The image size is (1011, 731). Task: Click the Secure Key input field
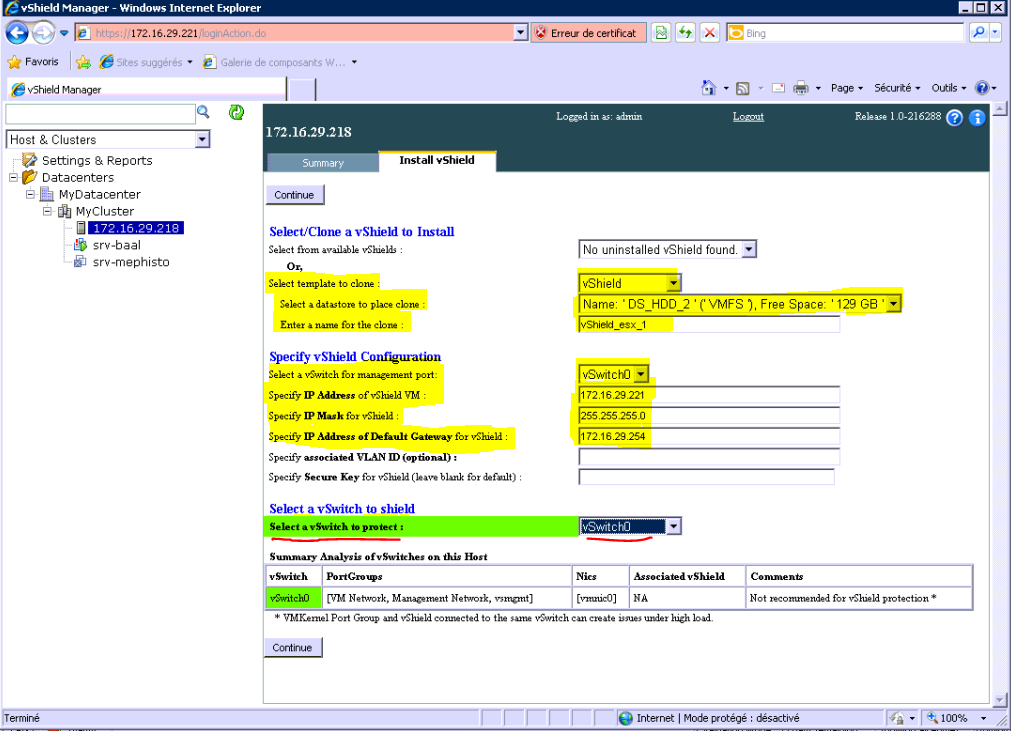tap(706, 477)
